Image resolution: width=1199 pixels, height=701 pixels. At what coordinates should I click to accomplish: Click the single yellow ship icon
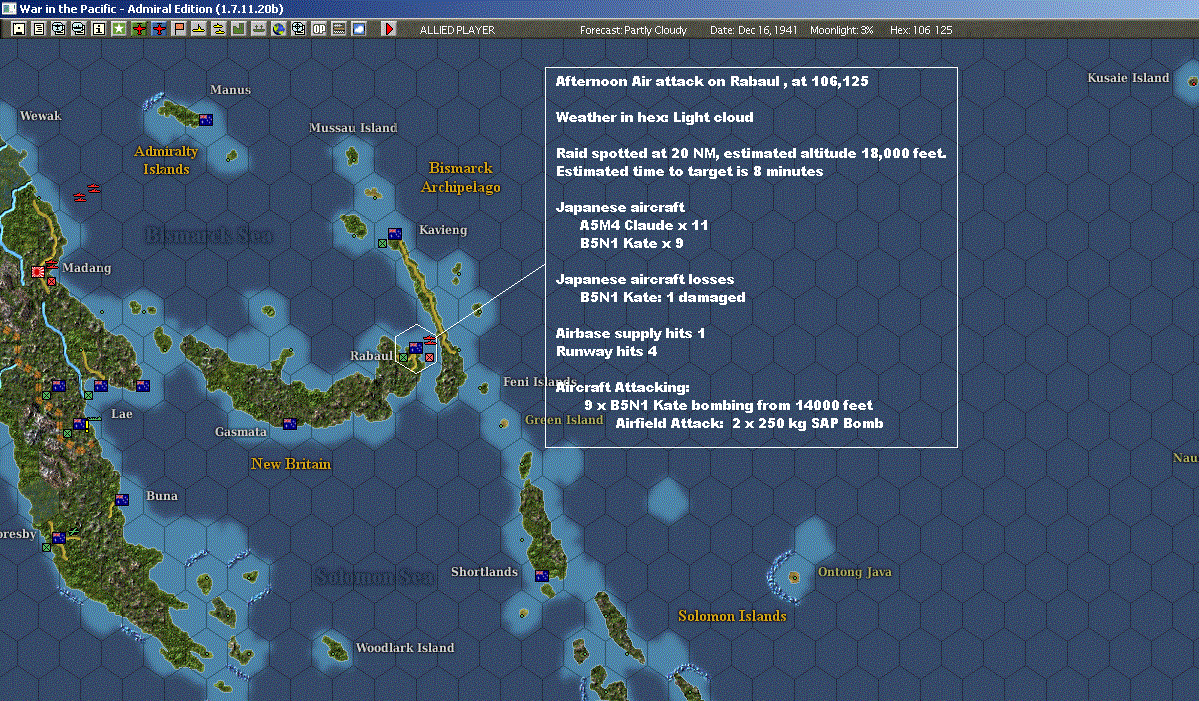coord(199,29)
